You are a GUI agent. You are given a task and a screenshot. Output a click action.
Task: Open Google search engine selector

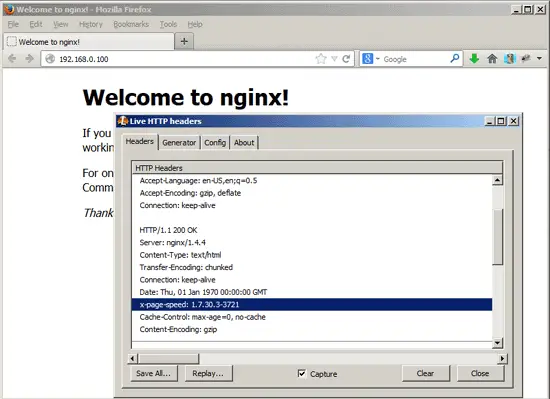(370, 59)
